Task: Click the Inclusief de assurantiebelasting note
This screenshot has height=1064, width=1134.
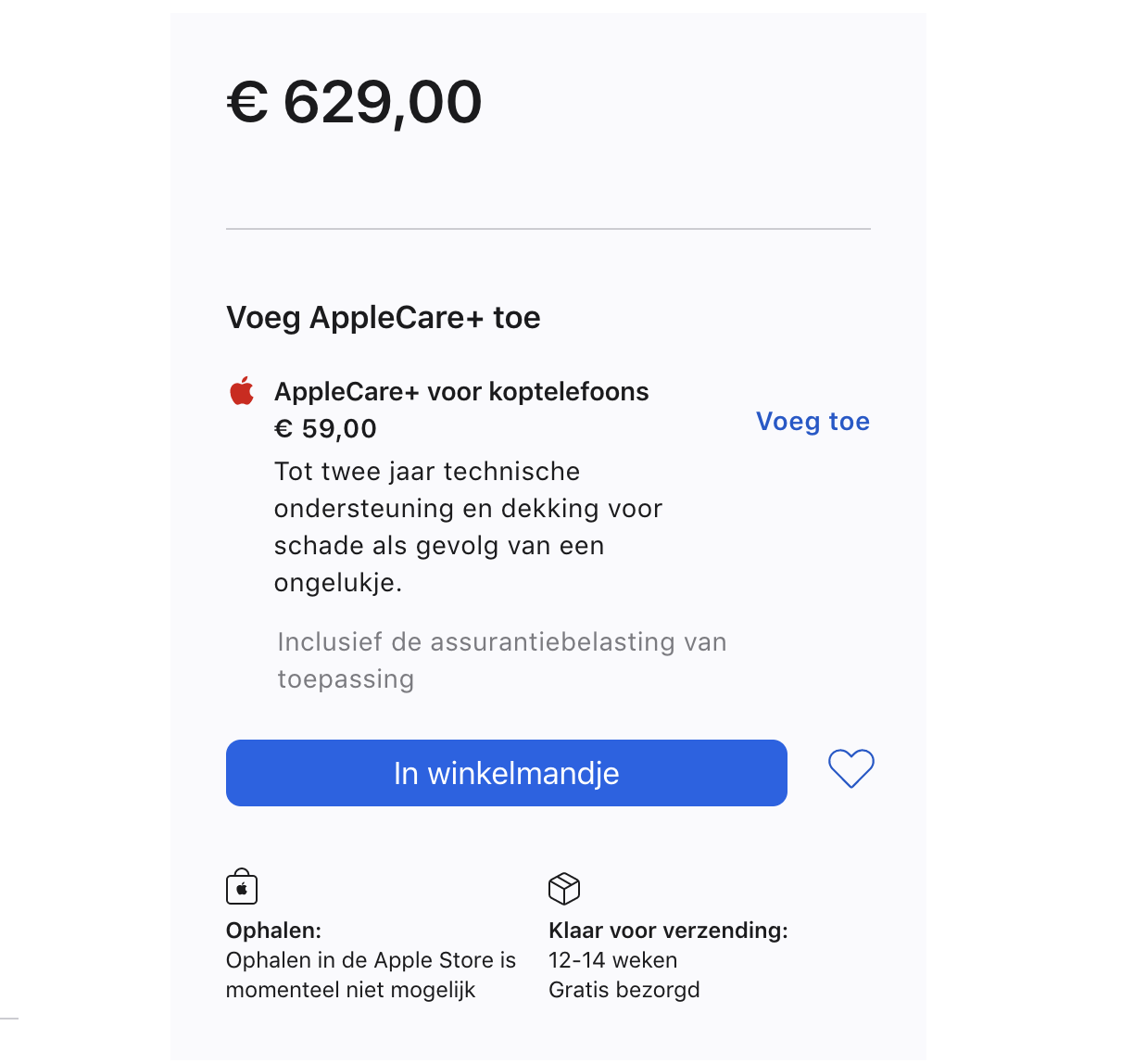Action: pyautogui.click(x=501, y=642)
